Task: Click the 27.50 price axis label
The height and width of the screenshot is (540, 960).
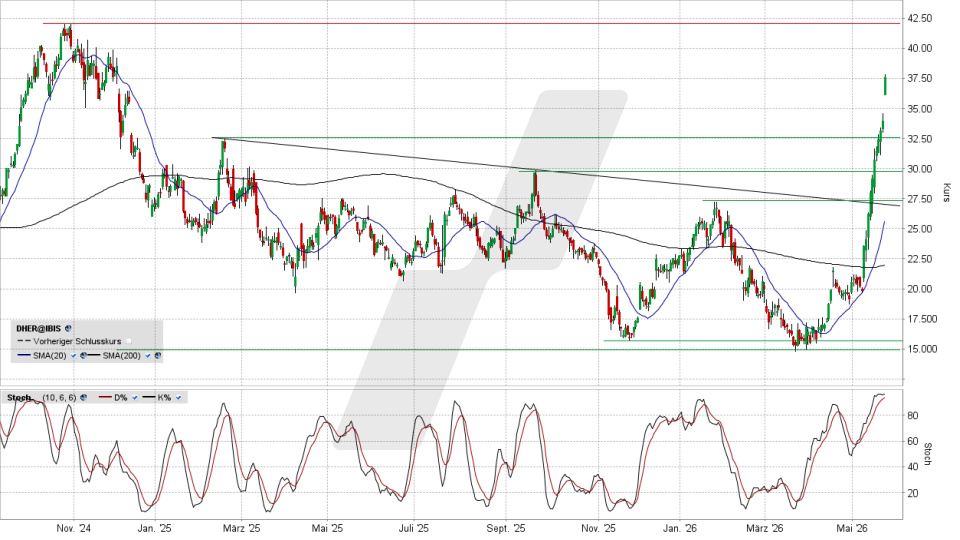Action: click(x=920, y=199)
